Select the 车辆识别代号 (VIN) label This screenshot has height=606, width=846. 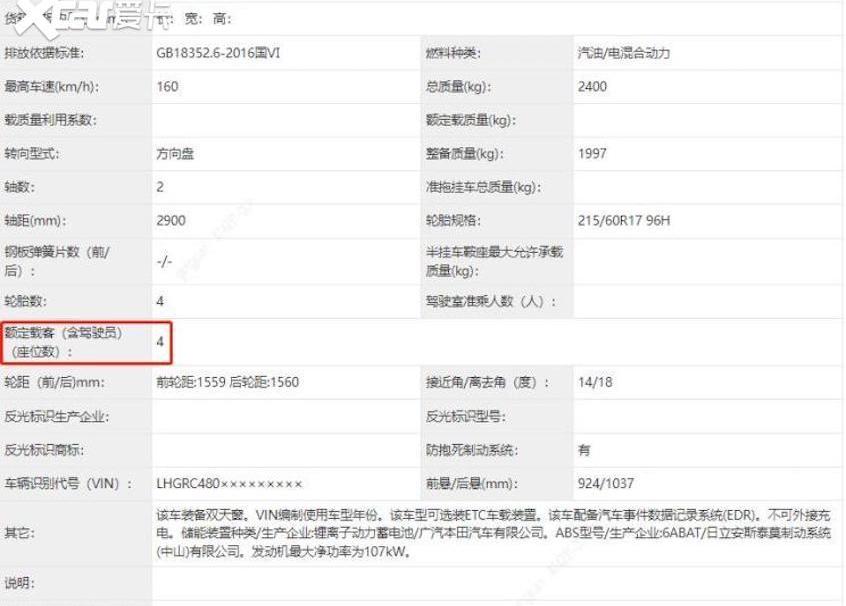[68, 484]
